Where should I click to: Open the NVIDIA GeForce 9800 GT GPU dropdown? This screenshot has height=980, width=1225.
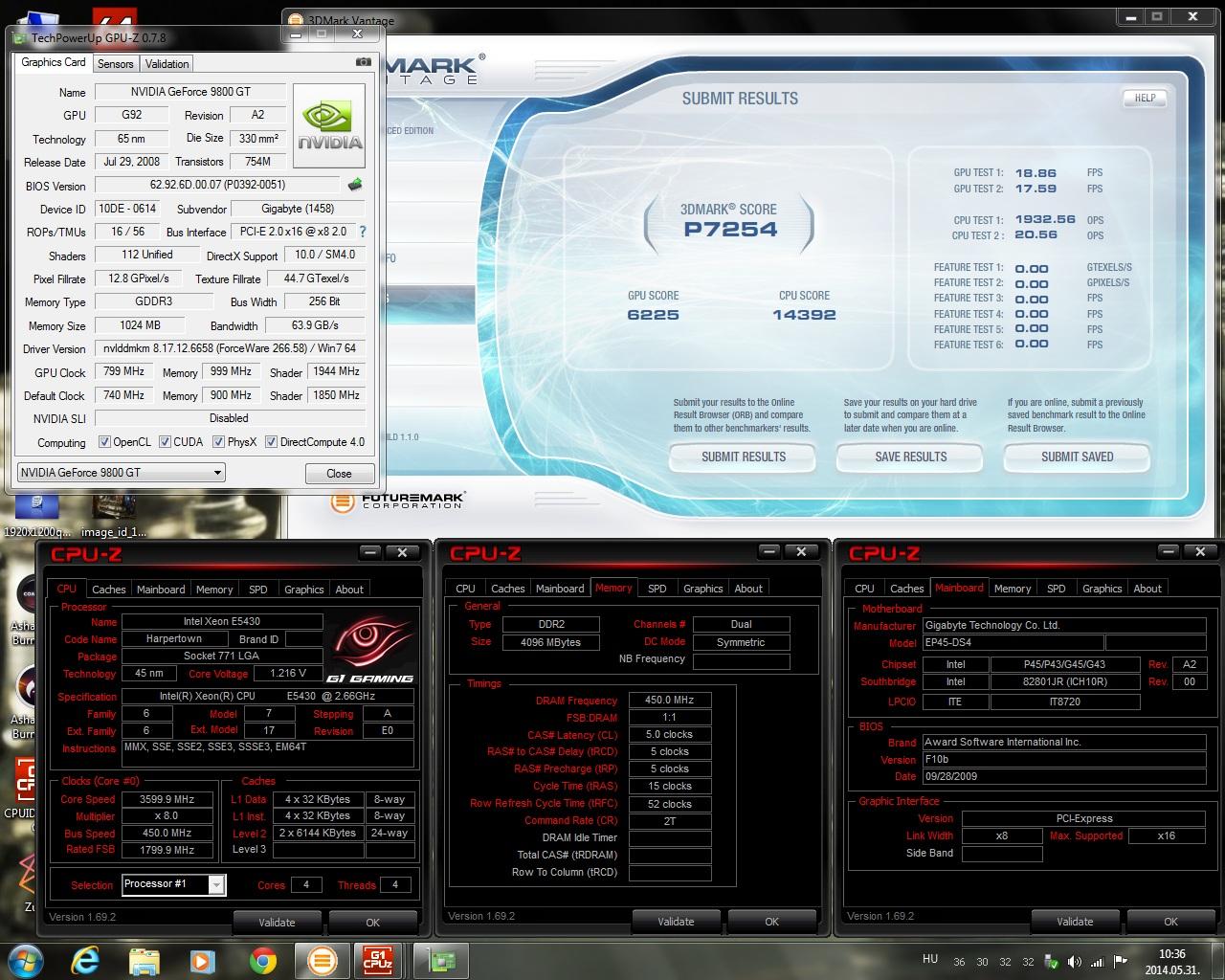(x=122, y=472)
